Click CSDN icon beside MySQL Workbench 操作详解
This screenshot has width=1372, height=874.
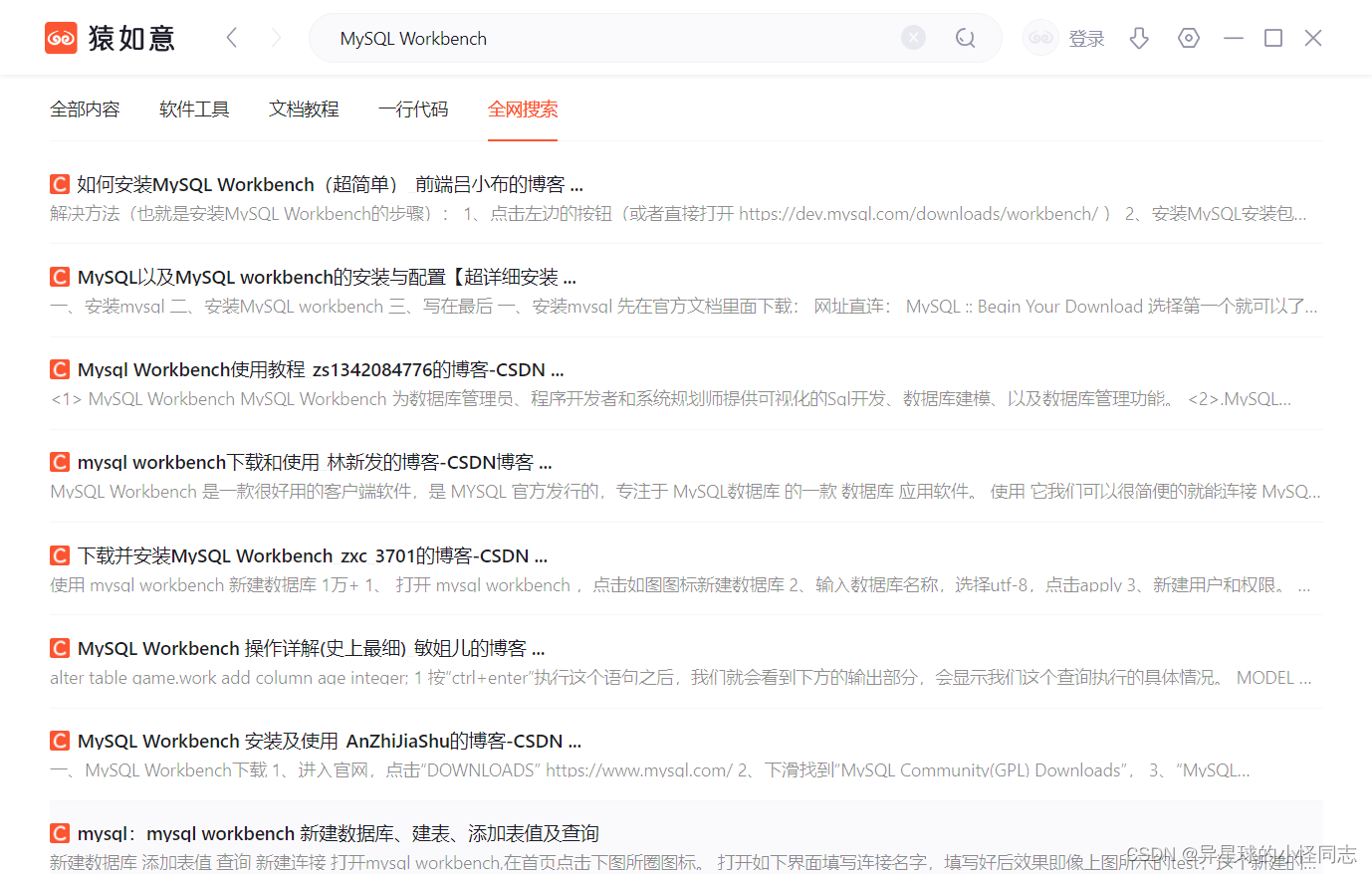pyautogui.click(x=60, y=648)
